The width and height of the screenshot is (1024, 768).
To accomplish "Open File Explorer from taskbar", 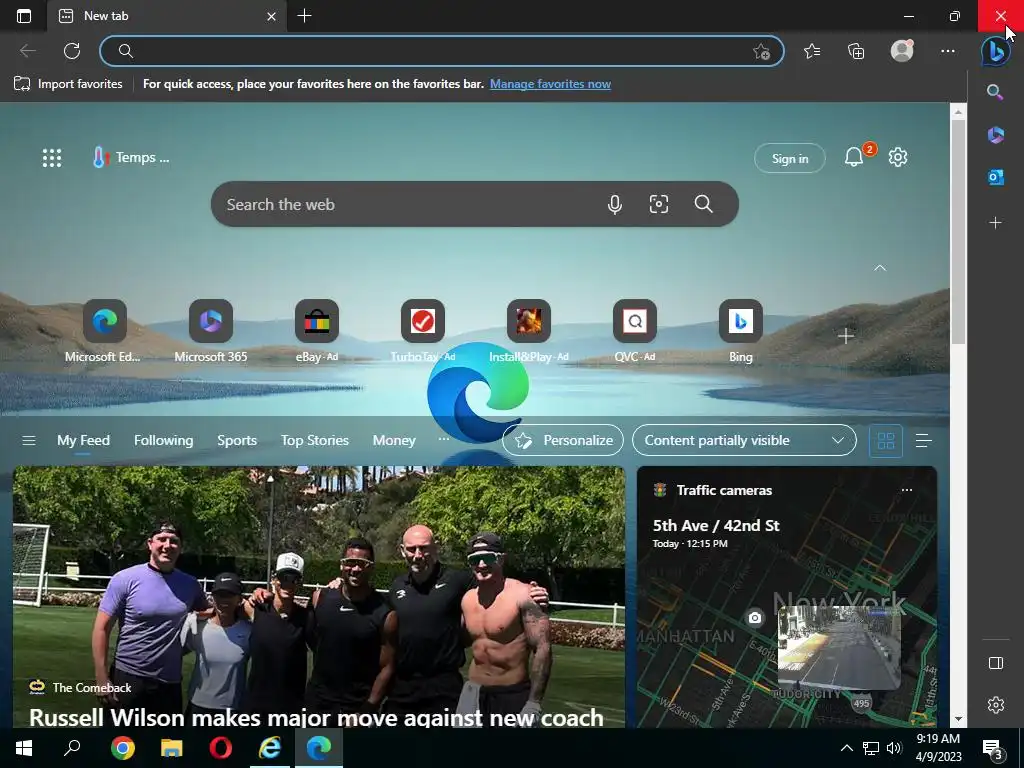I will pos(172,748).
